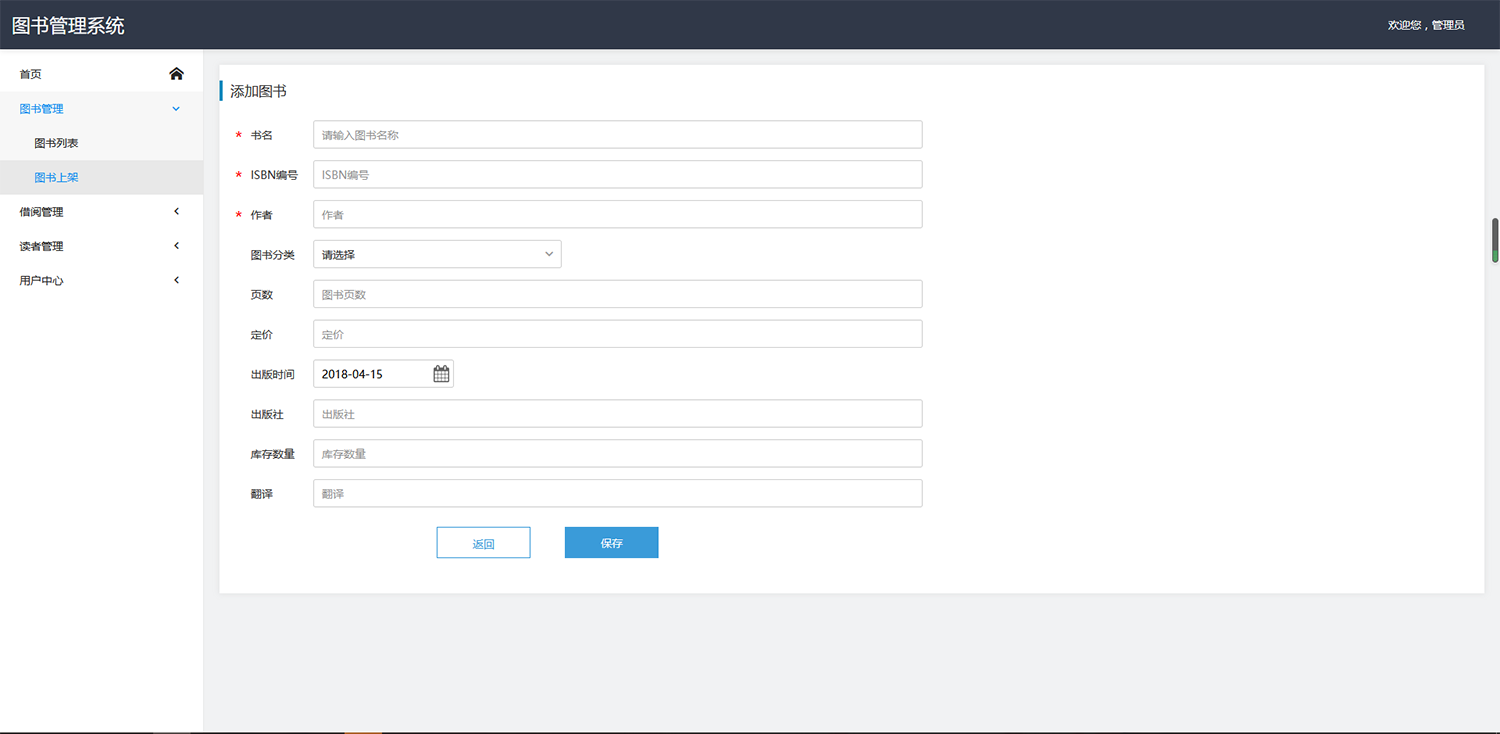Click the 添加图书 heading text

coord(258,91)
